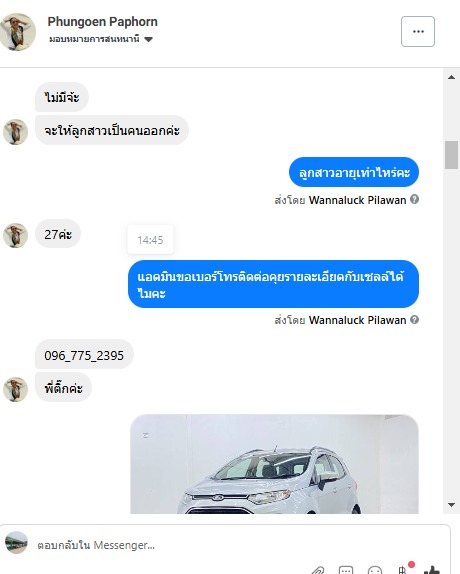
Task: Open the emoji picker icon
Action: pos(375,571)
